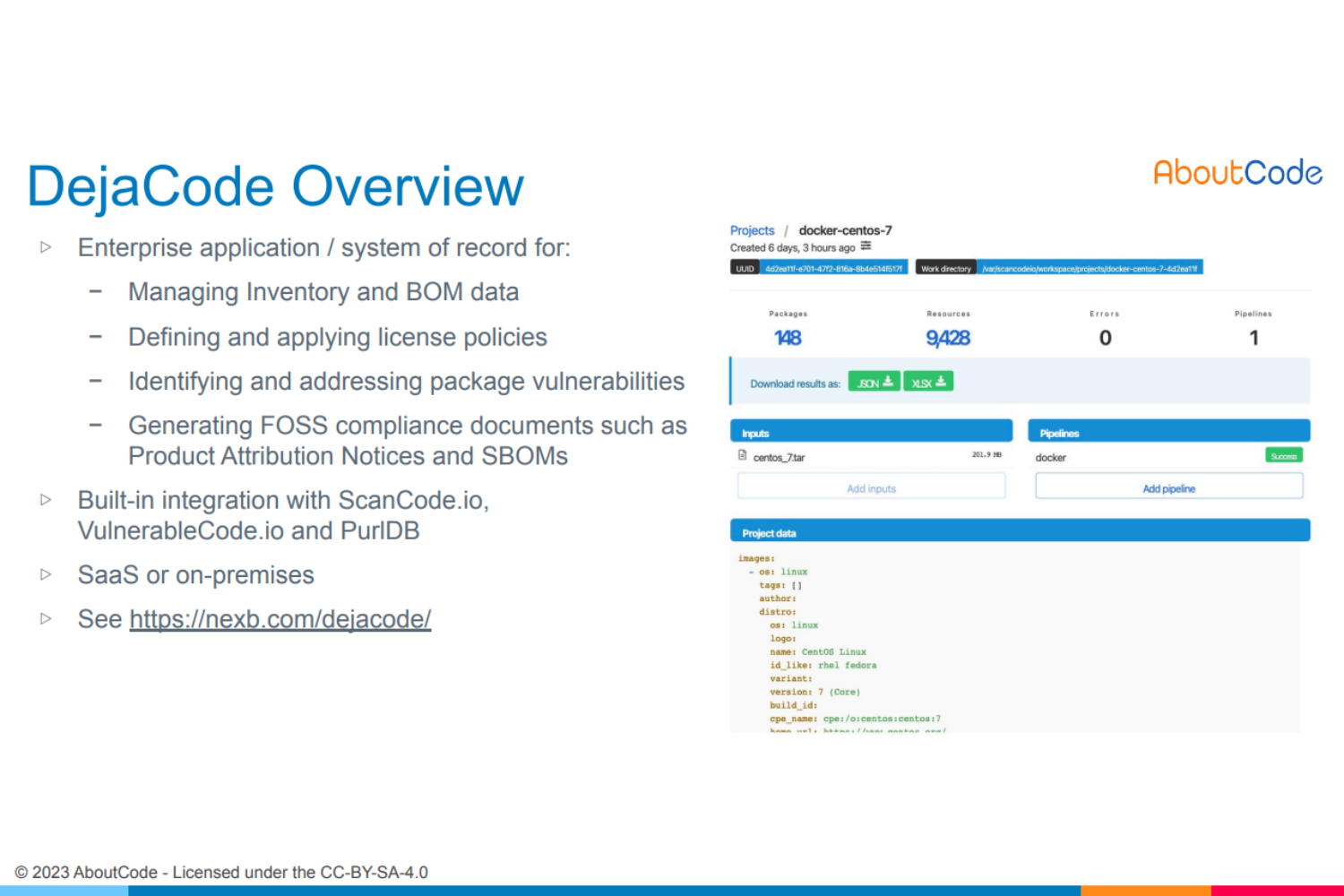Click the docker-centos-7 breadcrumb title
Screen dimensions: 1344x896
pyautogui.click(x=845, y=230)
